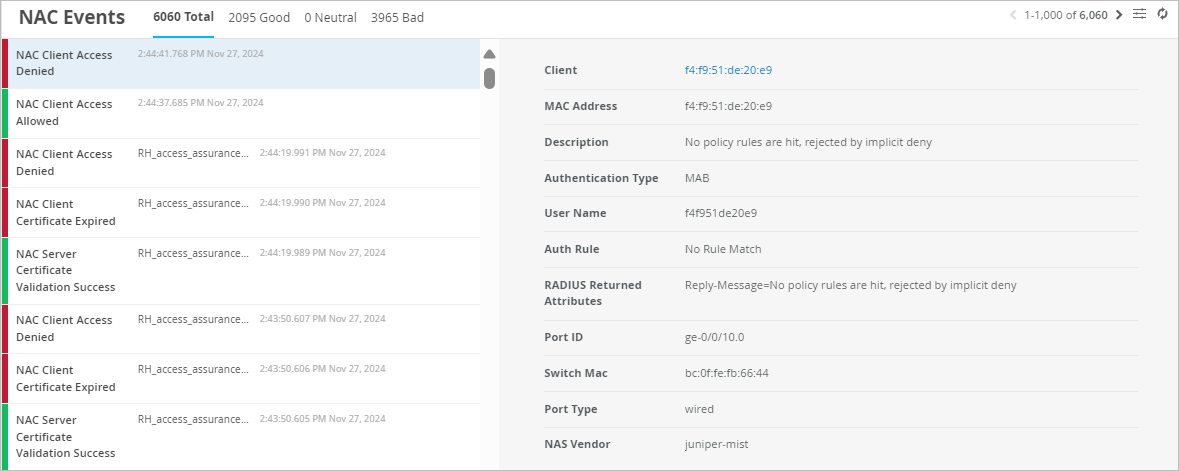Select NAC Client Access Allowed at 2:44:37.685
The image size is (1179, 471).
coord(240,113)
